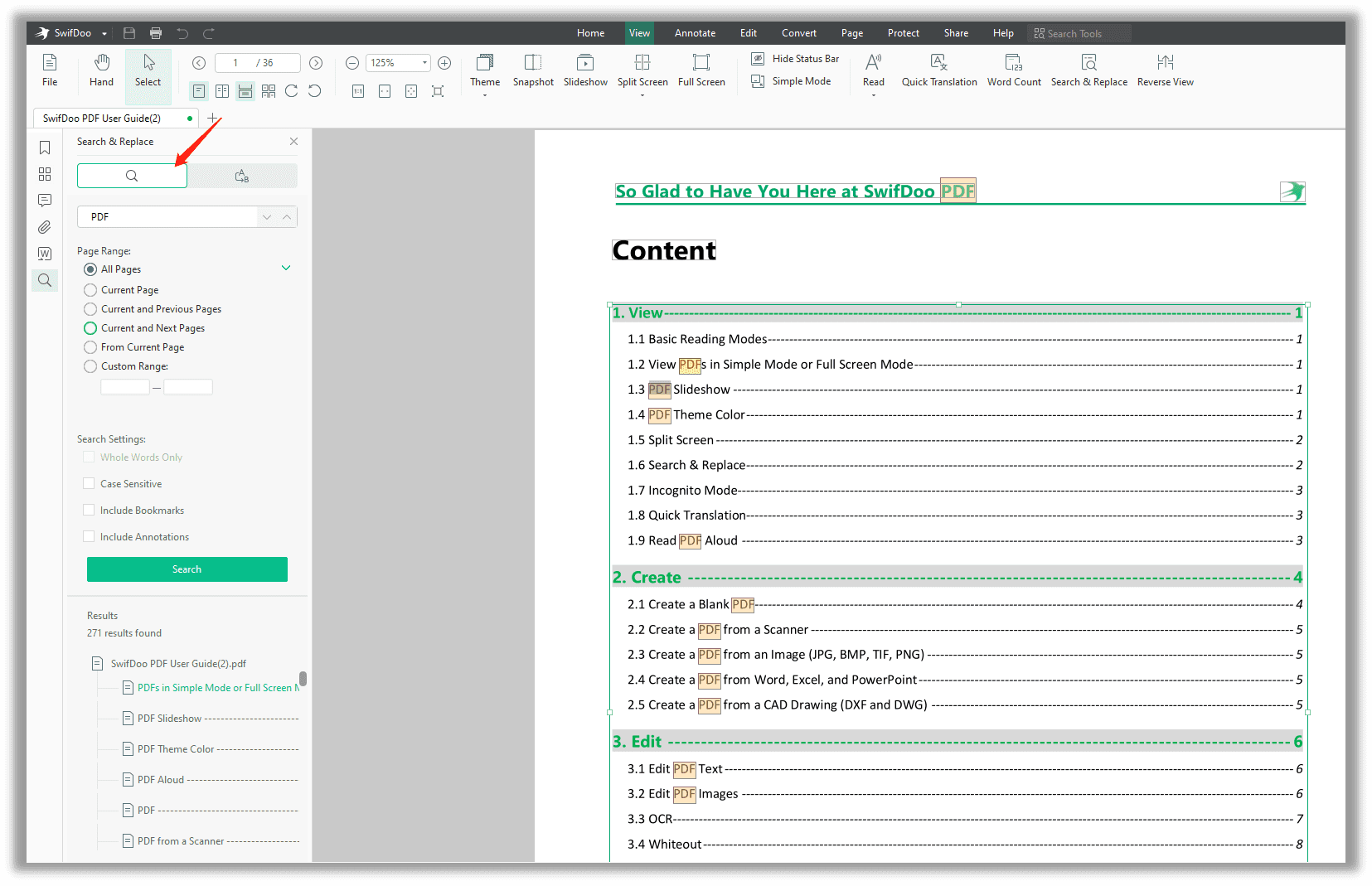Click the Search Tools box
This screenshot has height=886, width=1372.
point(1079,33)
